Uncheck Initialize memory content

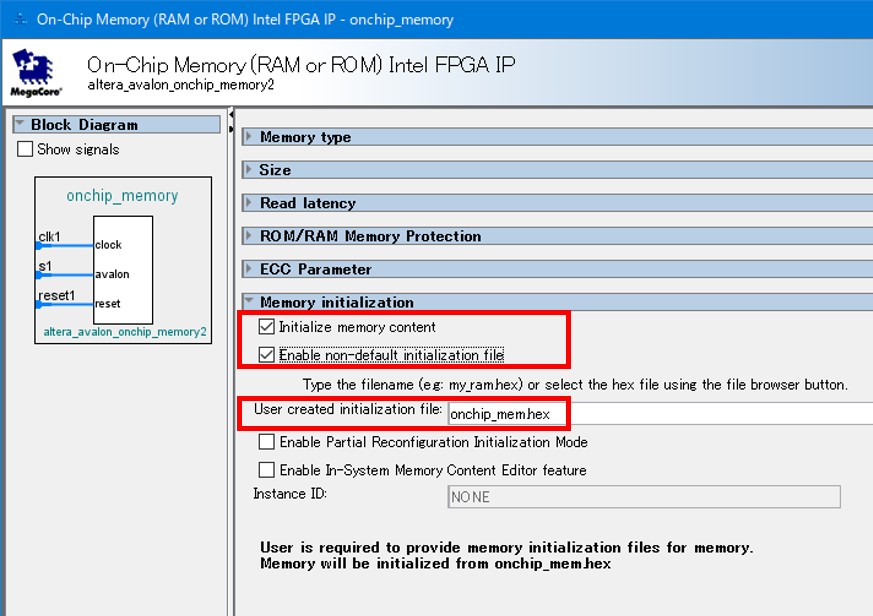point(266,327)
